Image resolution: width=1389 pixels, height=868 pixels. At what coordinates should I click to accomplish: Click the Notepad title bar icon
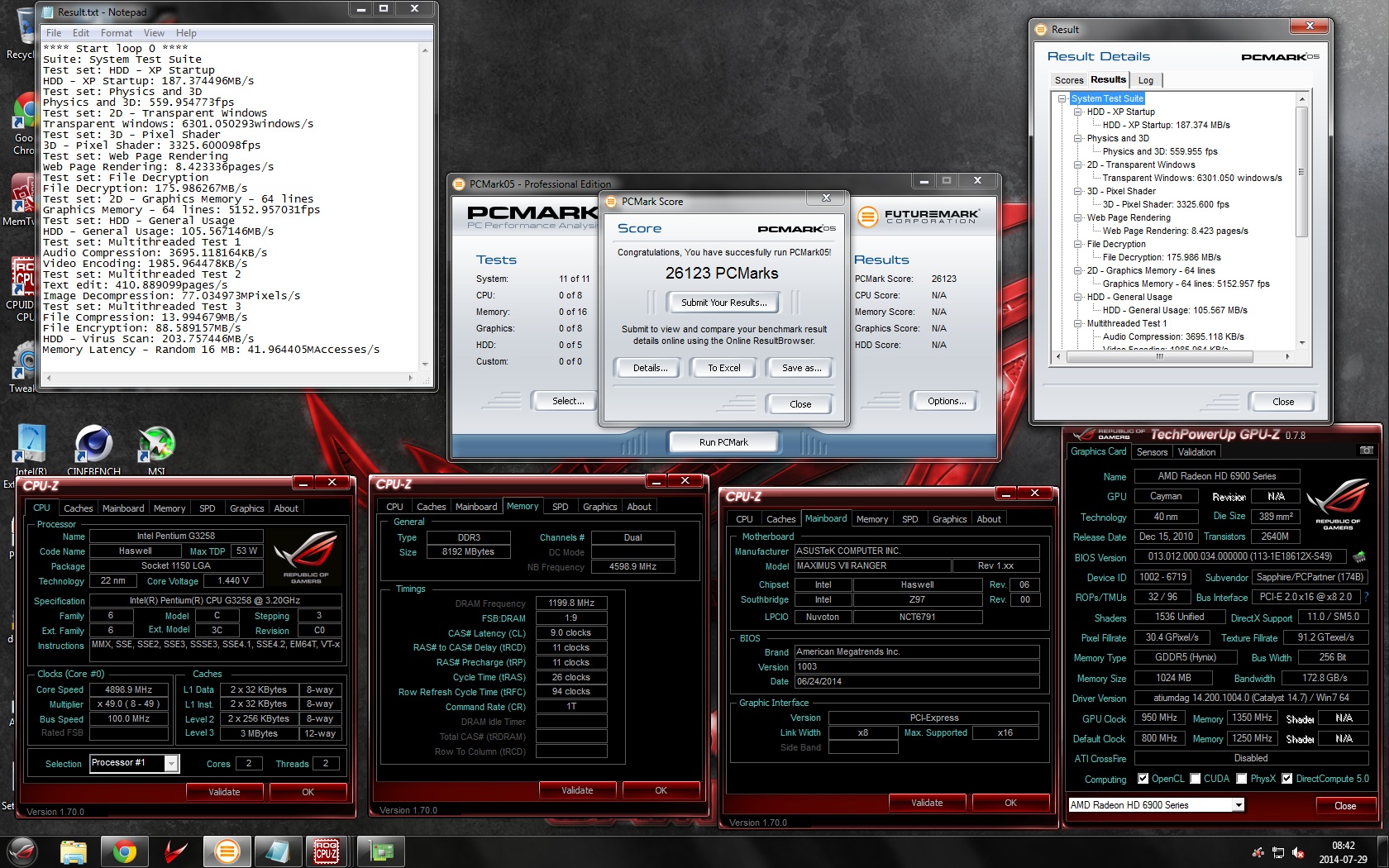(48, 12)
